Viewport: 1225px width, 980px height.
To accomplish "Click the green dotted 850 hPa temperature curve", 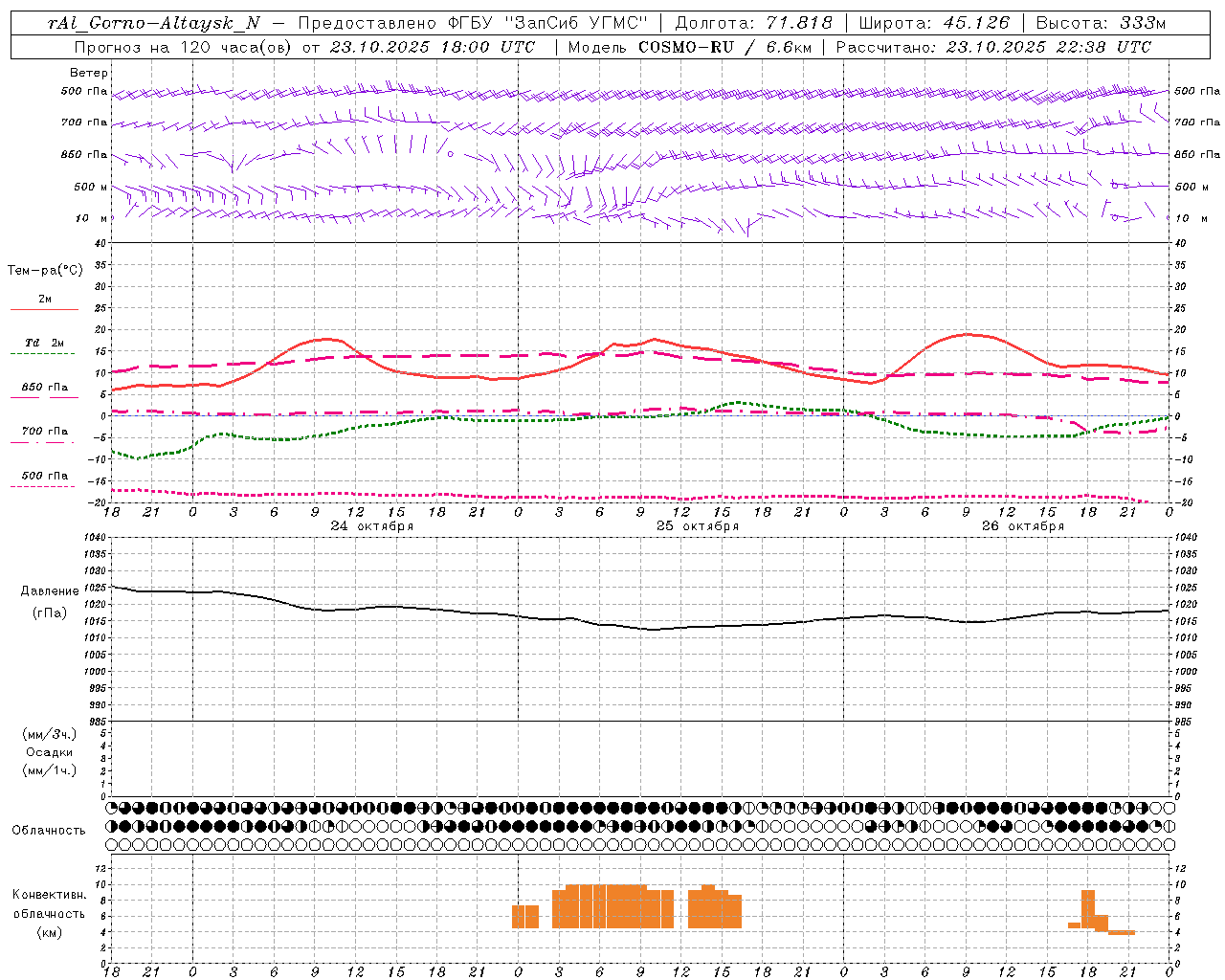I will point(639,417).
